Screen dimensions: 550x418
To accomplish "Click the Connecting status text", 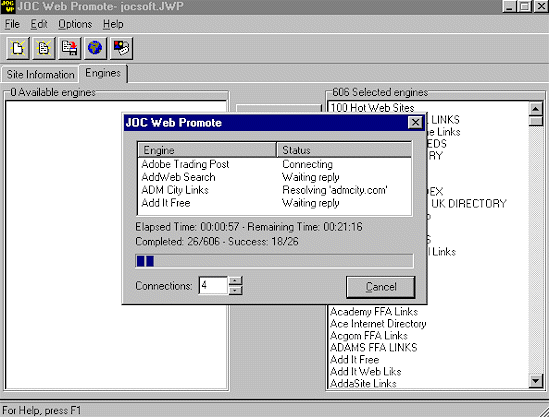I will pos(307,164).
